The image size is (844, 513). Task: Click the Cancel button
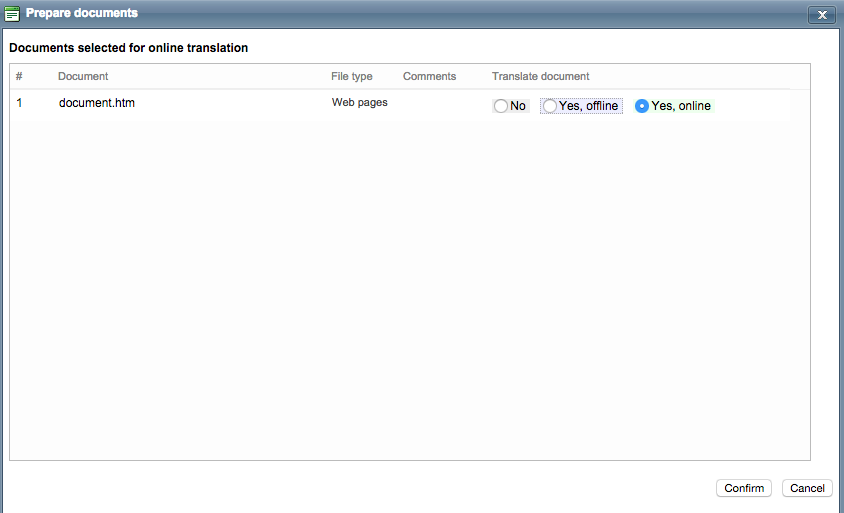point(806,488)
